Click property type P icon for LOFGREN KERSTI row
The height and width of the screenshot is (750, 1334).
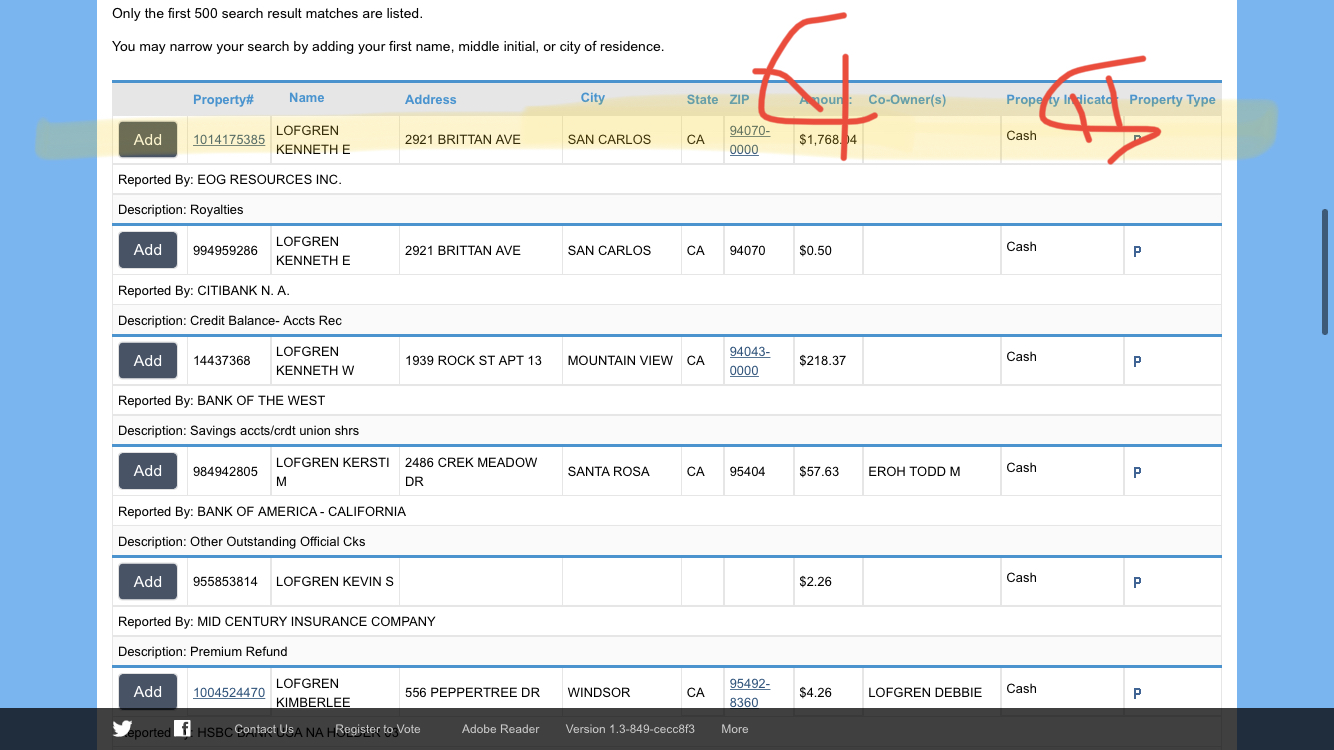pos(1137,472)
